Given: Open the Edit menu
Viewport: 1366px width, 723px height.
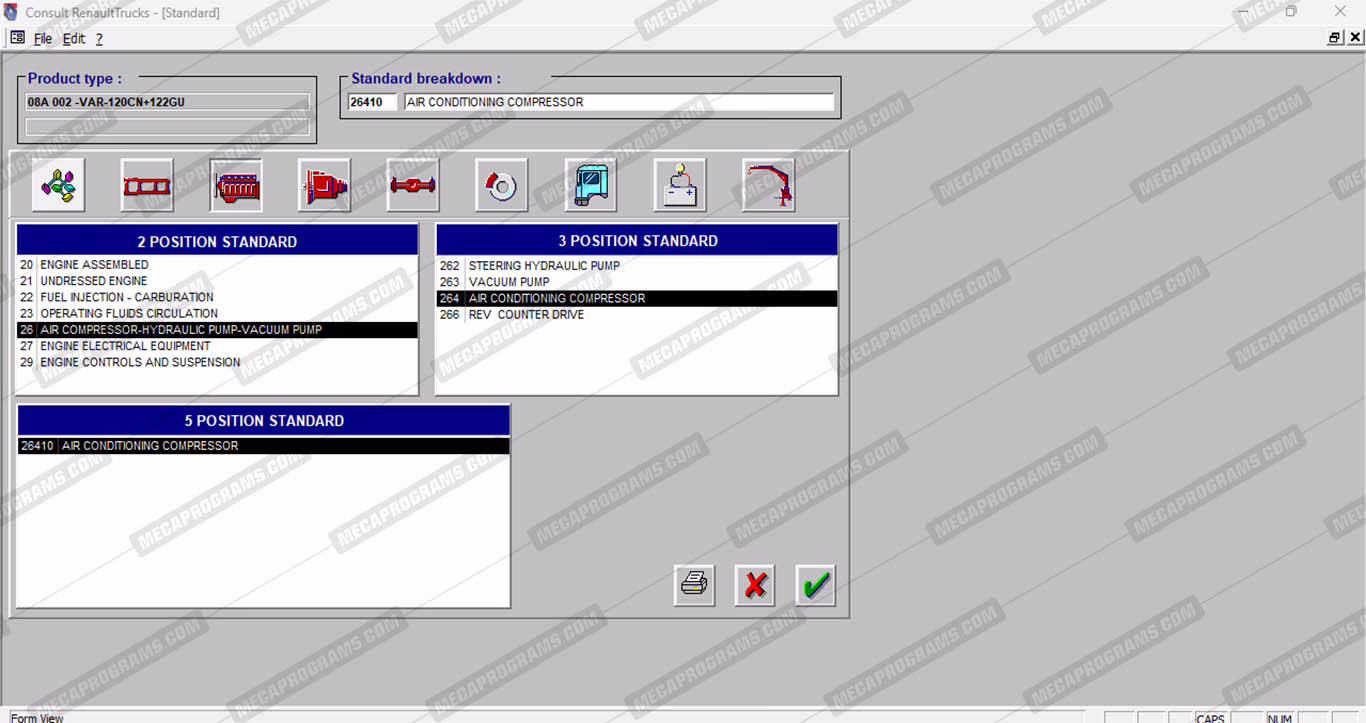Looking at the screenshot, I should (74, 39).
